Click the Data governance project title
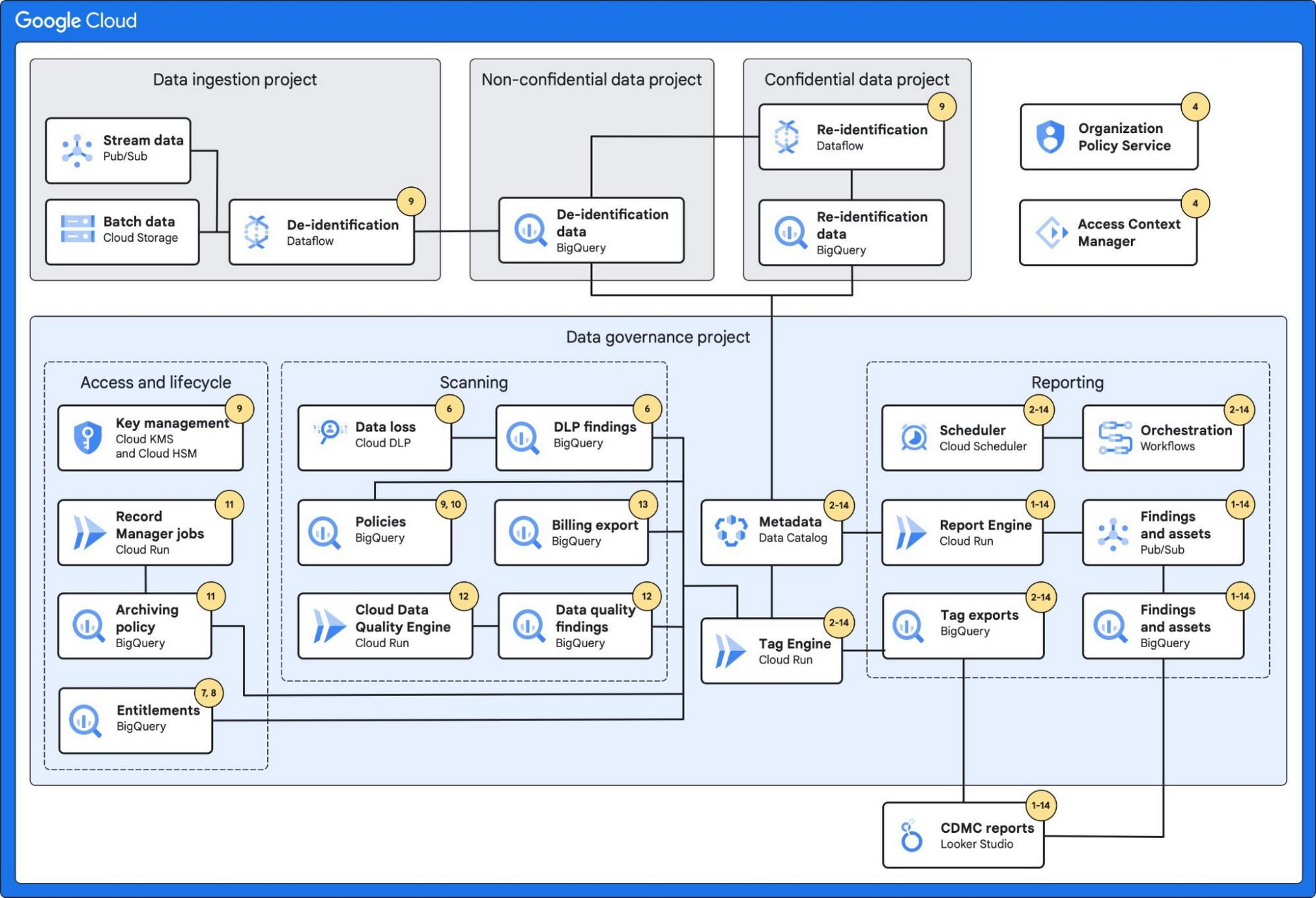Image resolution: width=1316 pixels, height=898 pixels. point(658,337)
